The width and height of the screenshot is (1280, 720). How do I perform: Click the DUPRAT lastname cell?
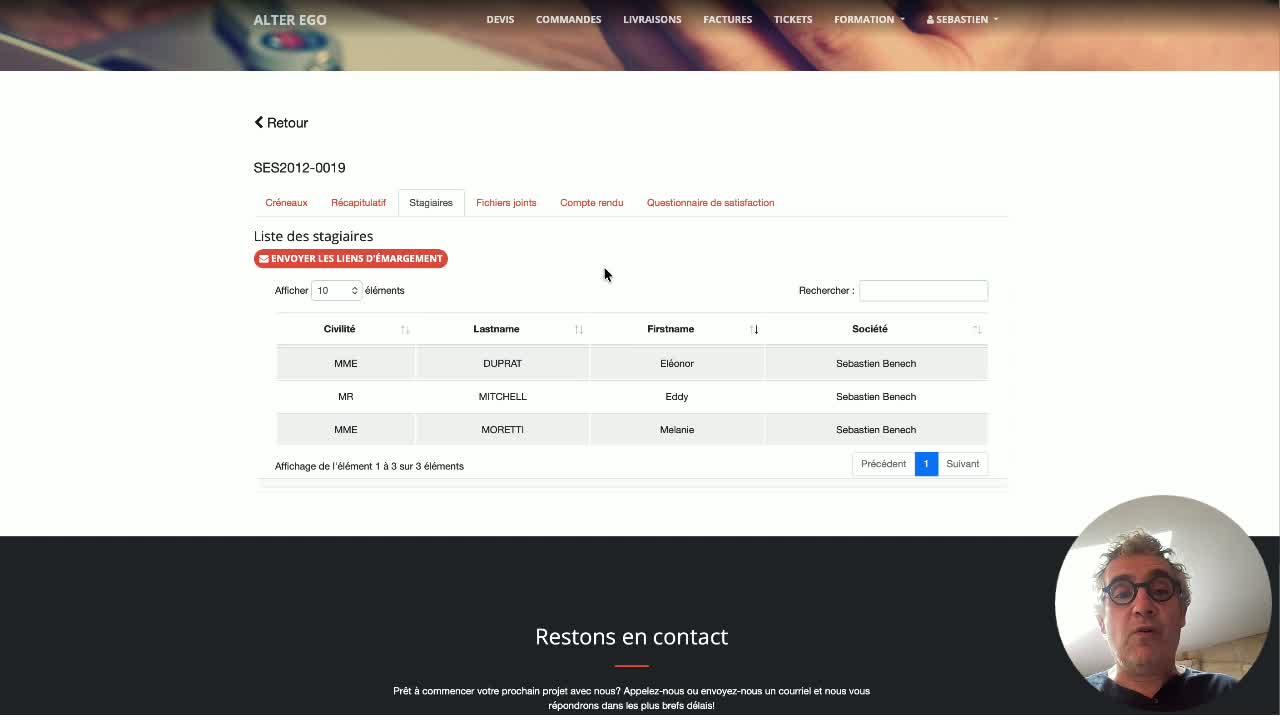(502, 363)
